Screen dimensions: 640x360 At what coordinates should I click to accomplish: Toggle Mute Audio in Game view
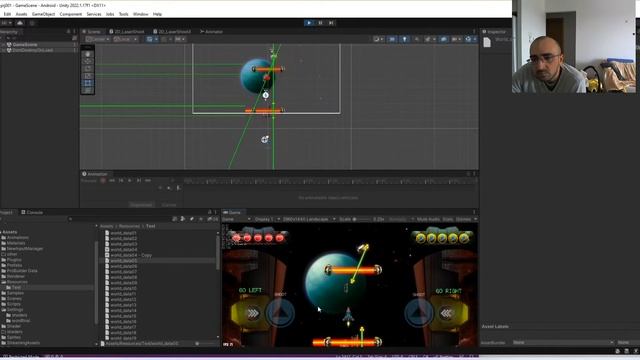[x=428, y=219]
